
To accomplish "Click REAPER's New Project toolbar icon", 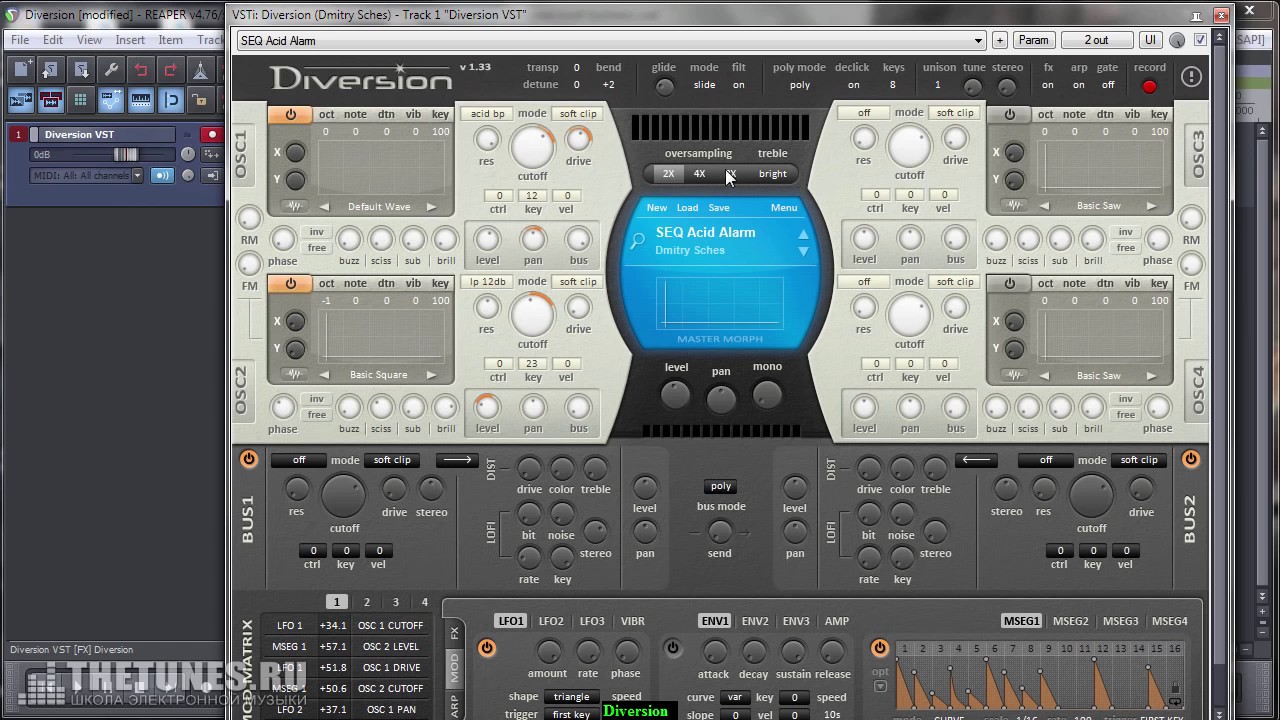I will click(x=20, y=70).
